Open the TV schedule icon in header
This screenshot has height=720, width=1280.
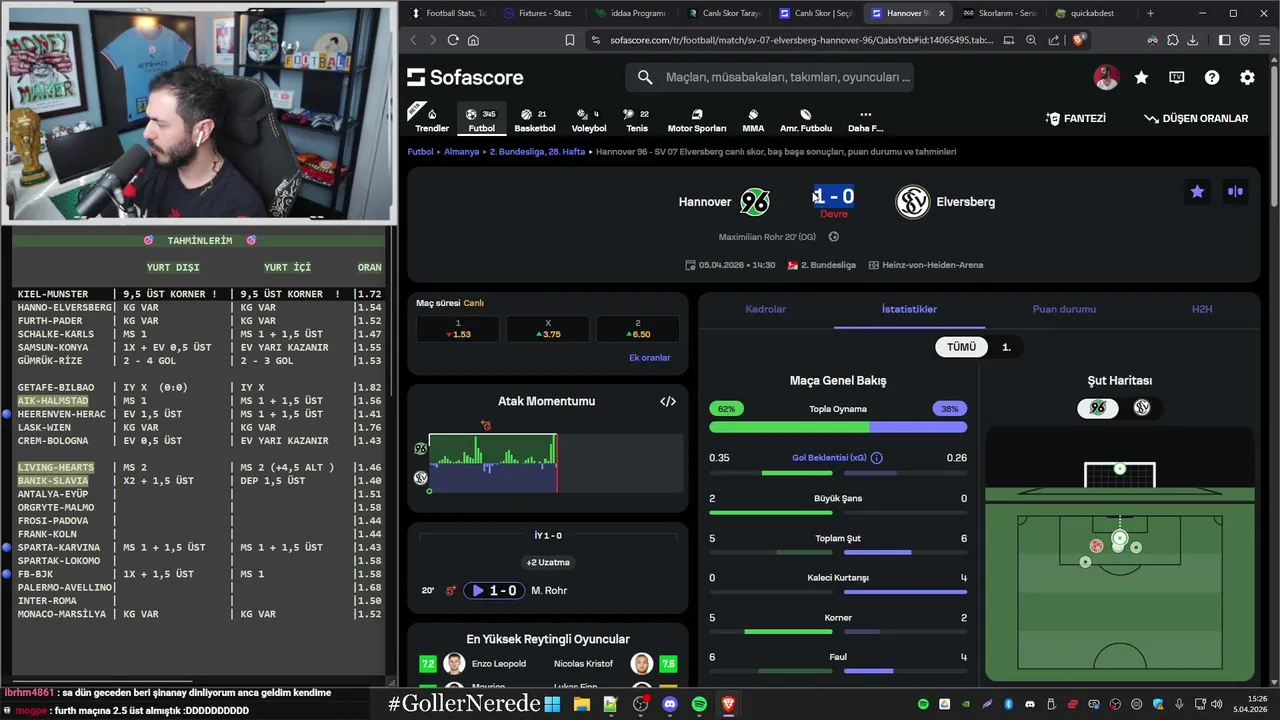(x=1177, y=77)
